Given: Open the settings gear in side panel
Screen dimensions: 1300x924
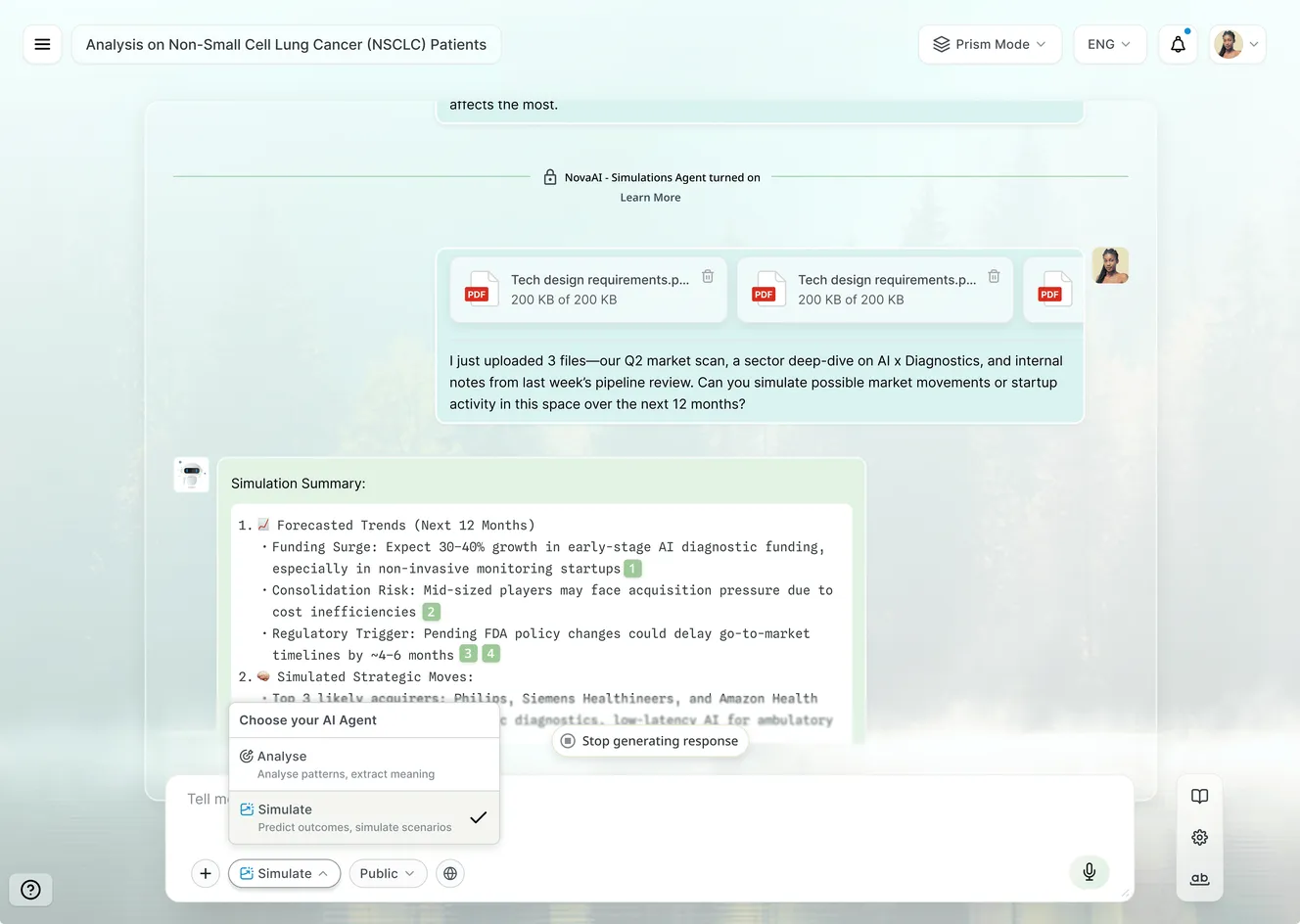Looking at the screenshot, I should click(x=1199, y=837).
